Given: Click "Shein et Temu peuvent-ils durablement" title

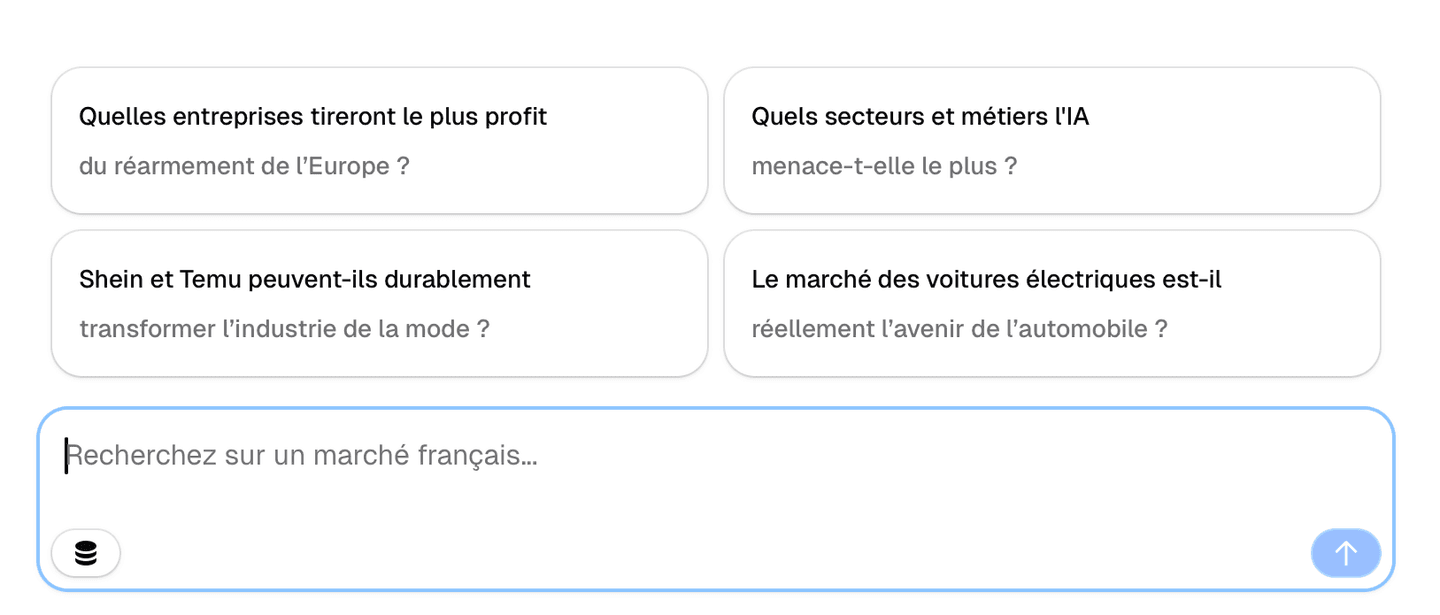Looking at the screenshot, I should 305,280.
